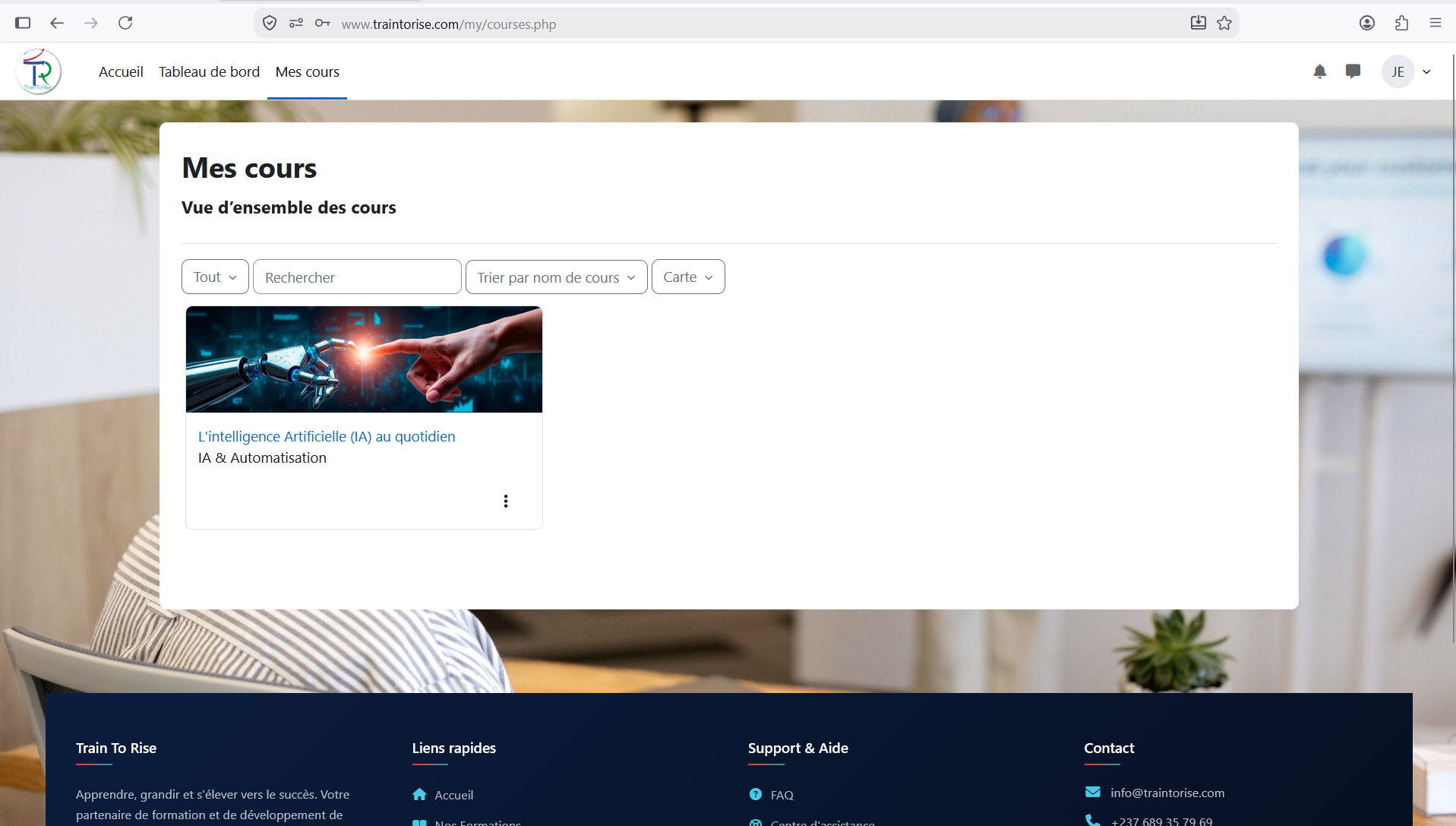1456x826 pixels.
Task: Open the Carte display dropdown
Action: (688, 277)
